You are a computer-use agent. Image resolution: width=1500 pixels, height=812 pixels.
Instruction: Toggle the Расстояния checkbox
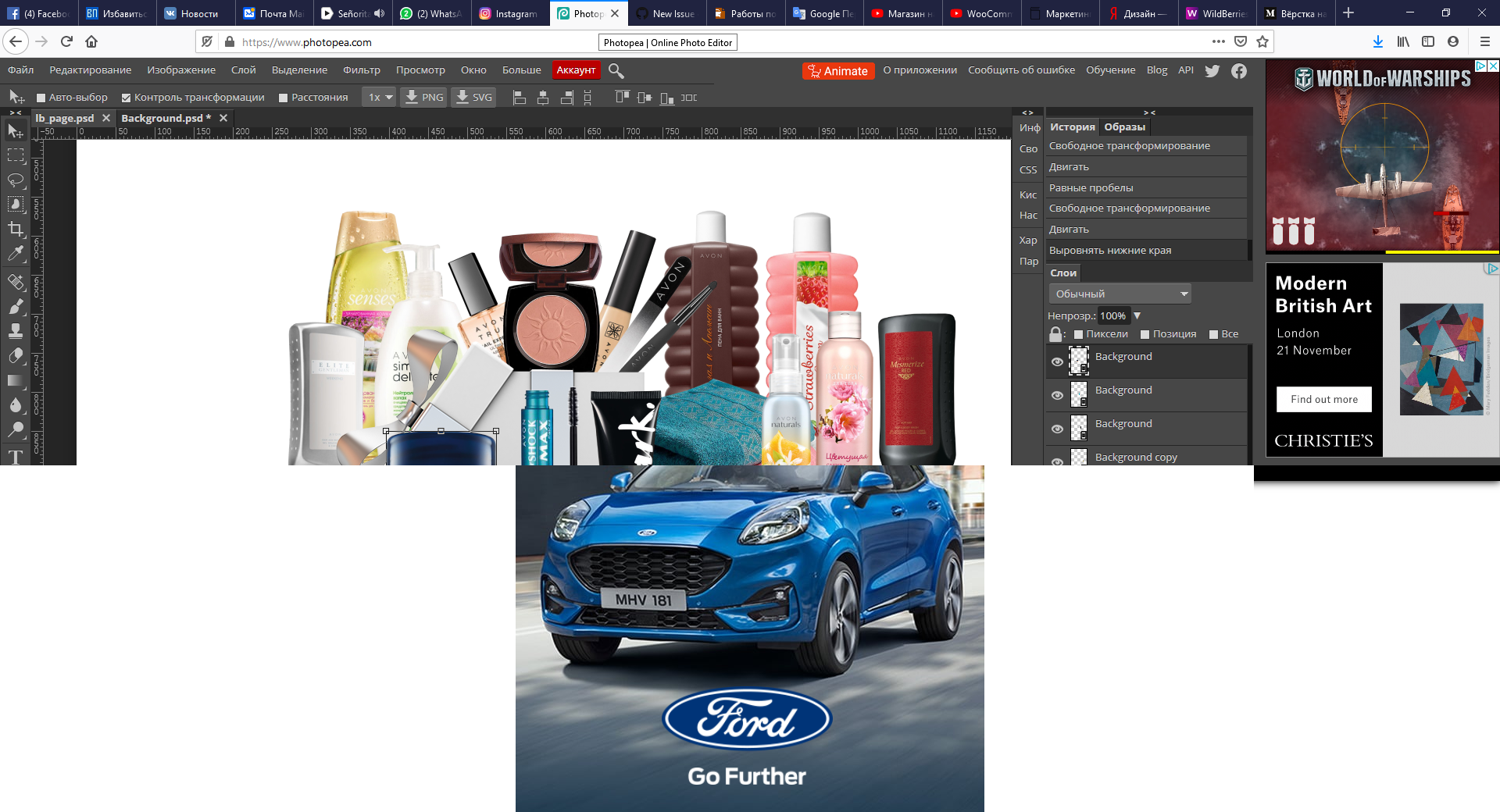tap(284, 97)
